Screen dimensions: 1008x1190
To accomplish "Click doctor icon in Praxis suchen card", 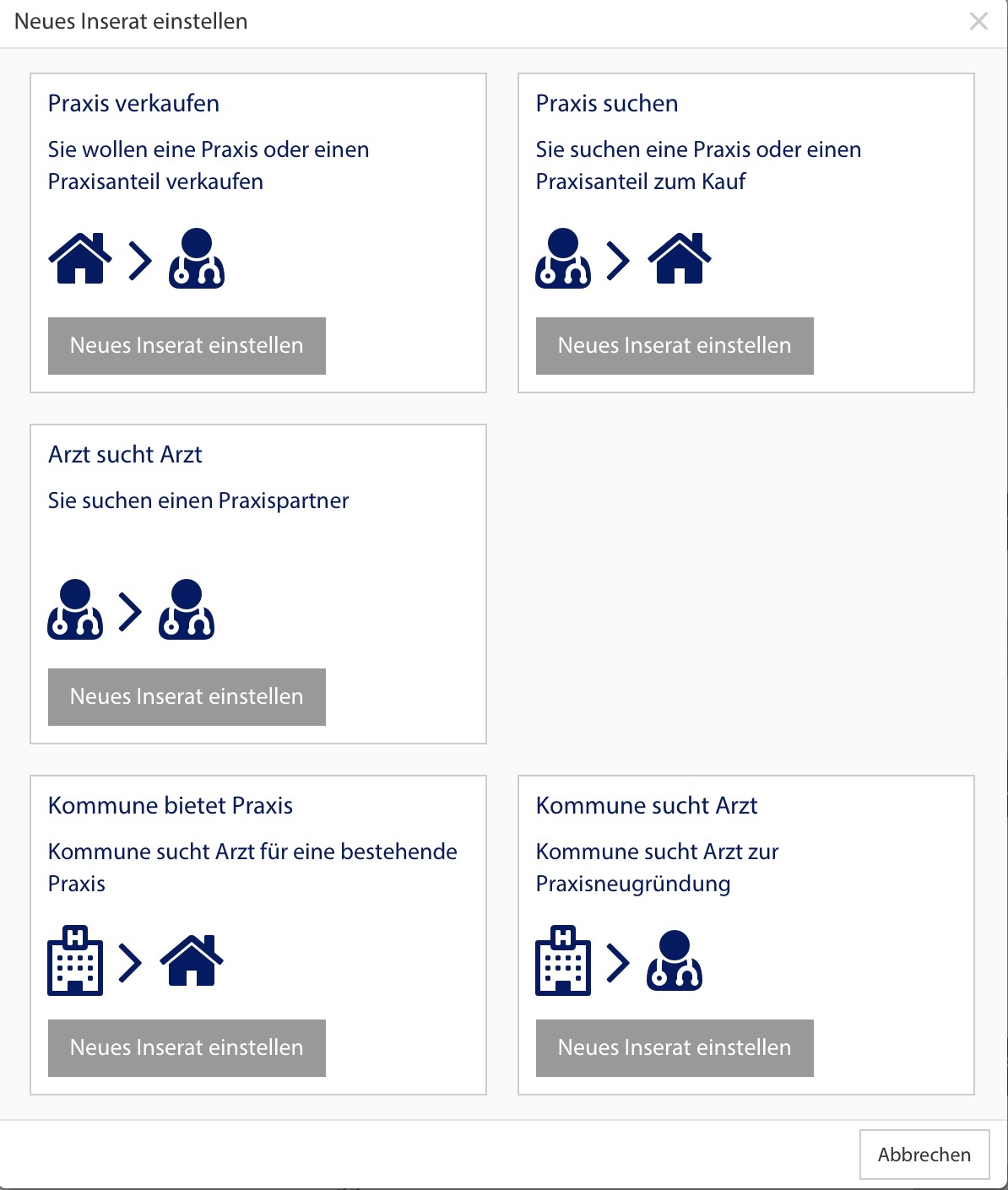I will [x=563, y=259].
